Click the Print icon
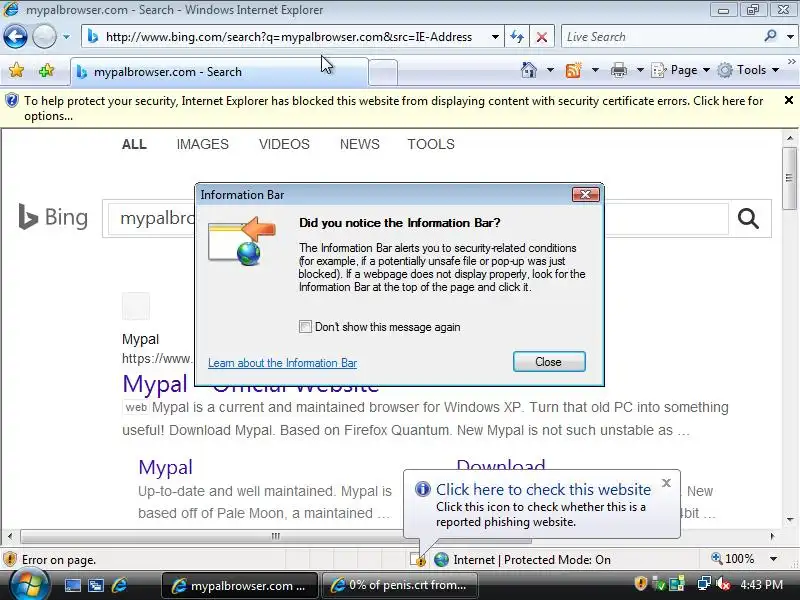Screen dimensions: 800x600 tap(618, 70)
